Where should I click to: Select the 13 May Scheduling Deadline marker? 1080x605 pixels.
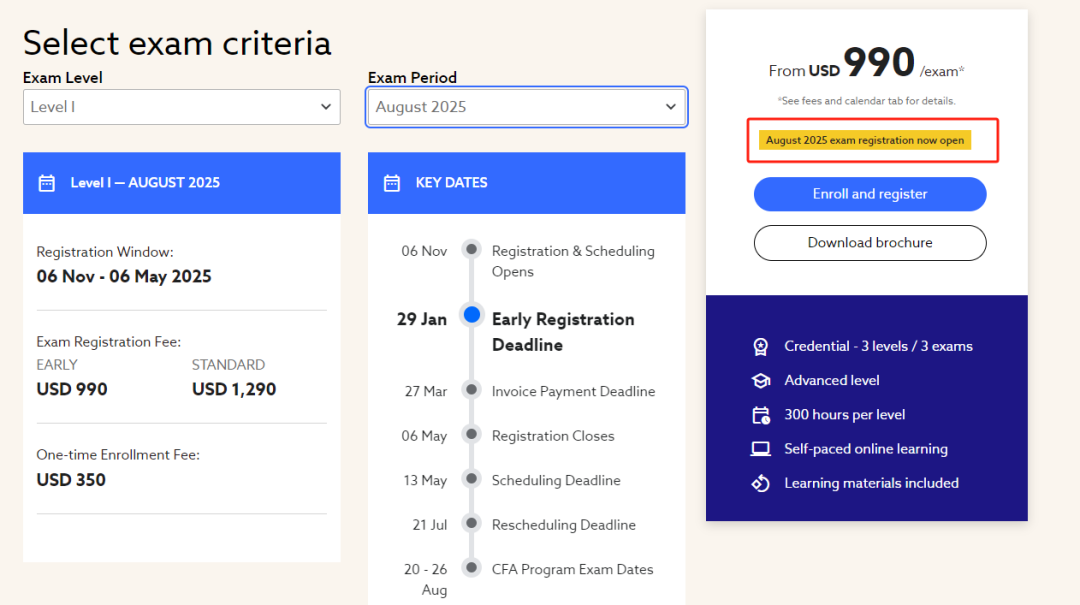pos(471,478)
